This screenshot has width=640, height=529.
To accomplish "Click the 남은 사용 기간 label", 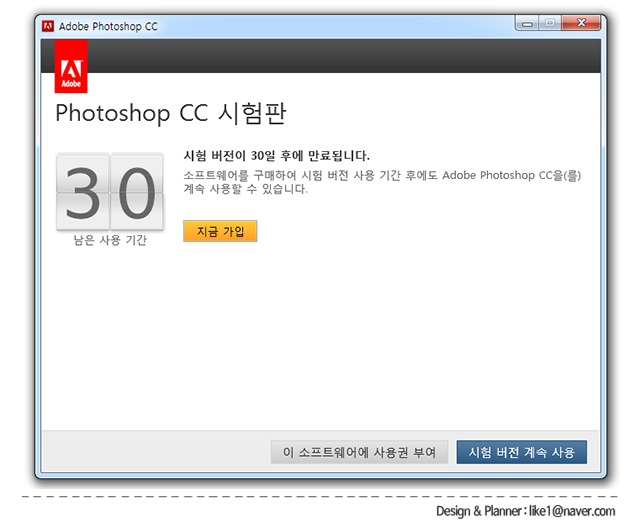I will 110,240.
